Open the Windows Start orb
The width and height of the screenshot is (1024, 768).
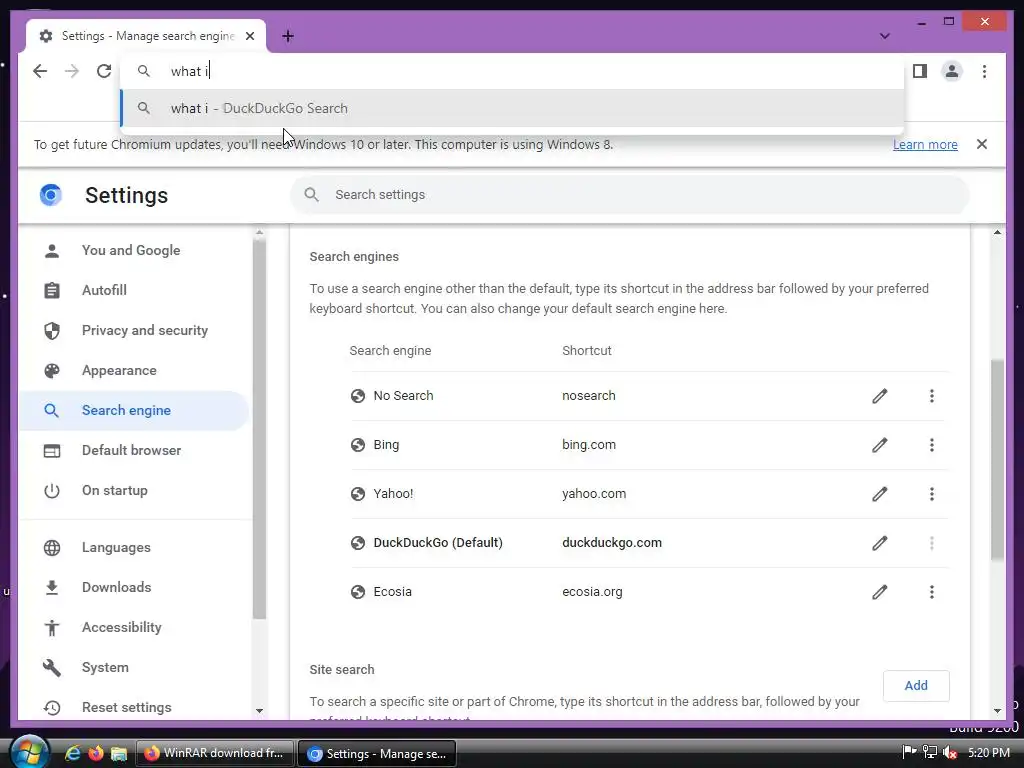tap(28, 753)
